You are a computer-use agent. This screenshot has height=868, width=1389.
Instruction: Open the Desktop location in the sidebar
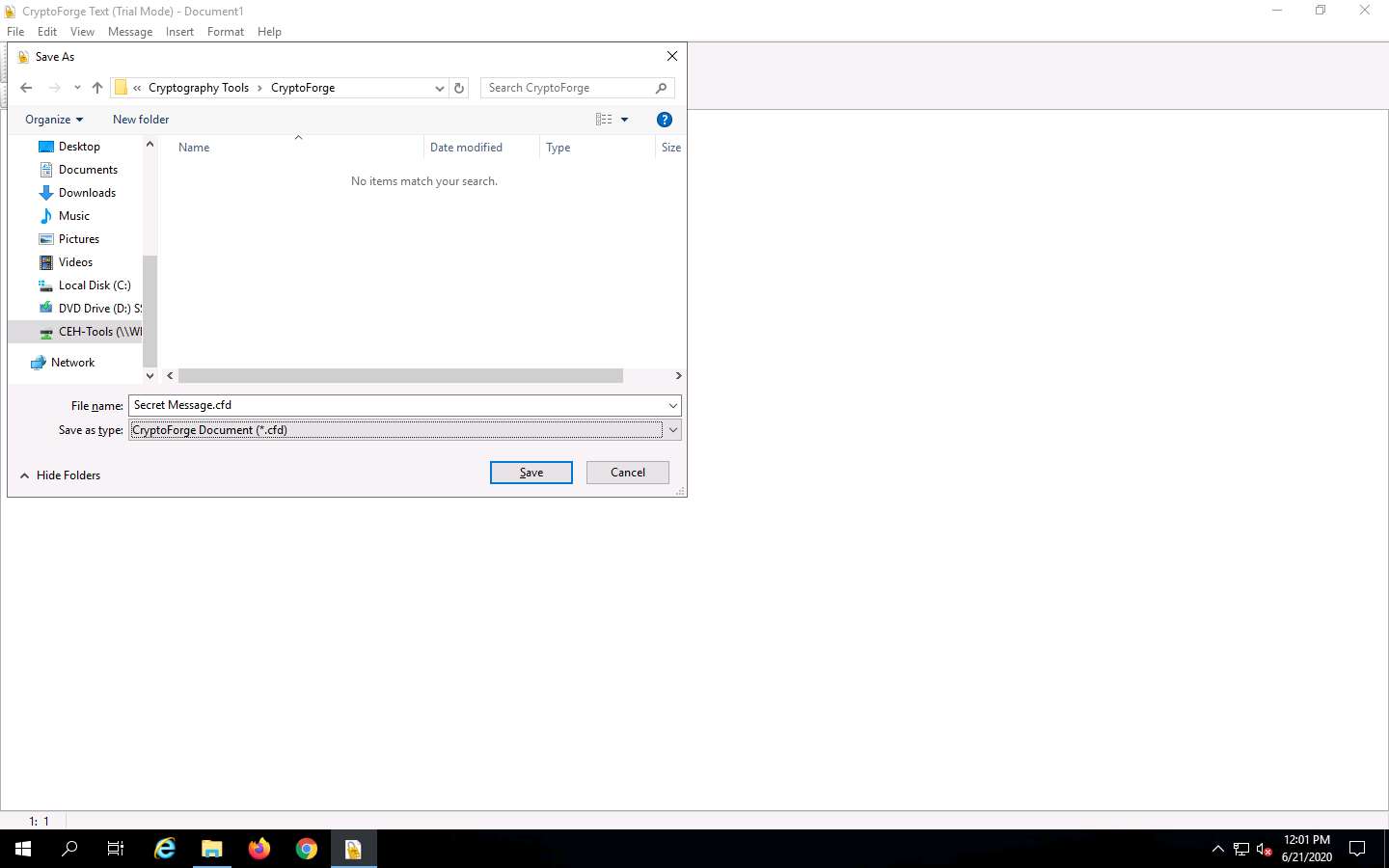click(x=78, y=146)
